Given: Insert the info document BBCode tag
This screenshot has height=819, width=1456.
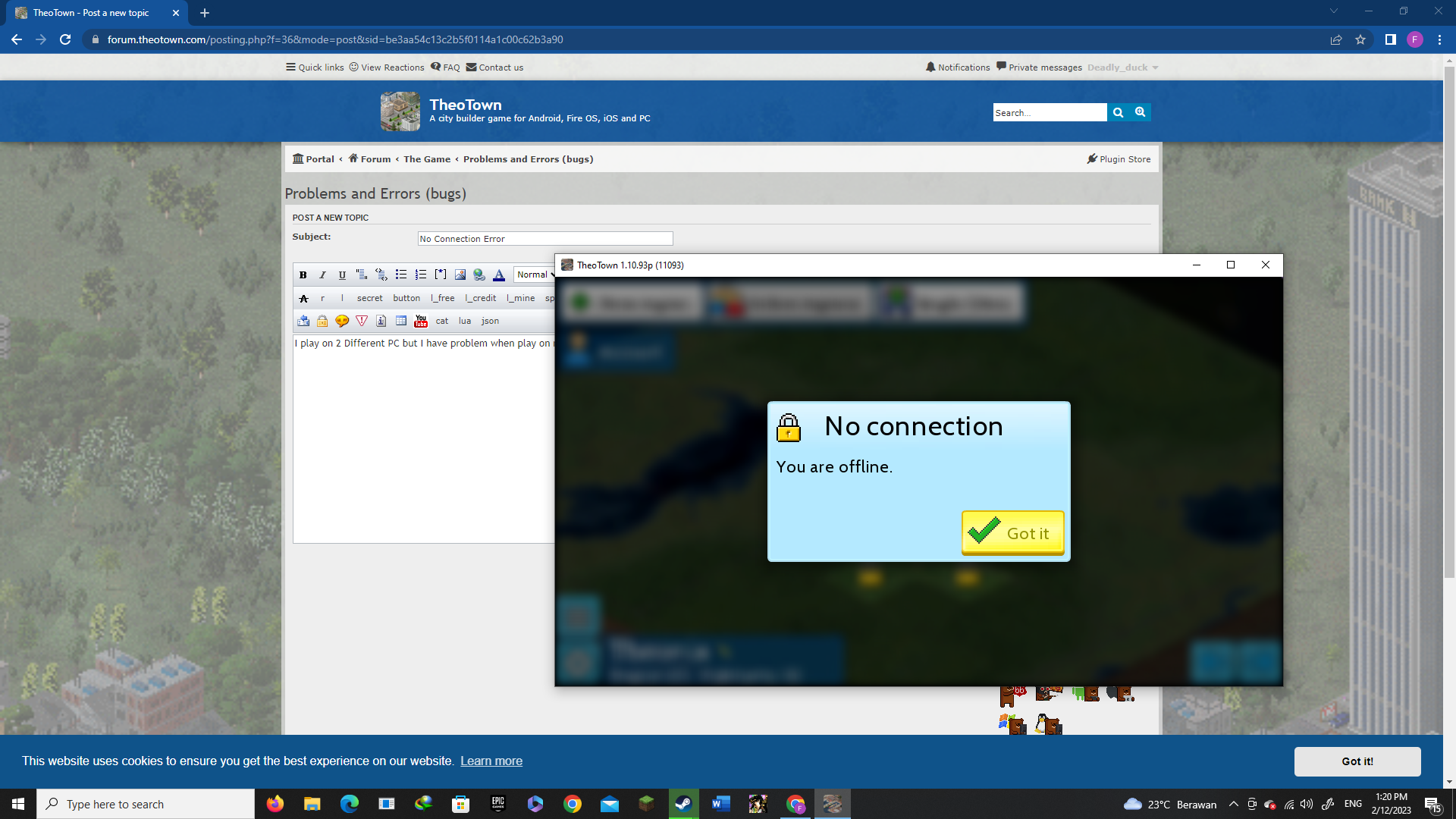Looking at the screenshot, I should 381,321.
